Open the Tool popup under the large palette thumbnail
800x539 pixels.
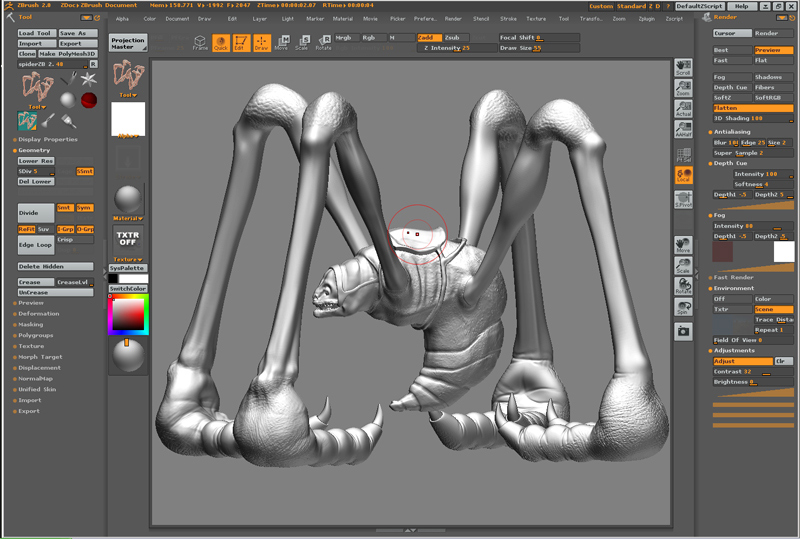[37, 107]
